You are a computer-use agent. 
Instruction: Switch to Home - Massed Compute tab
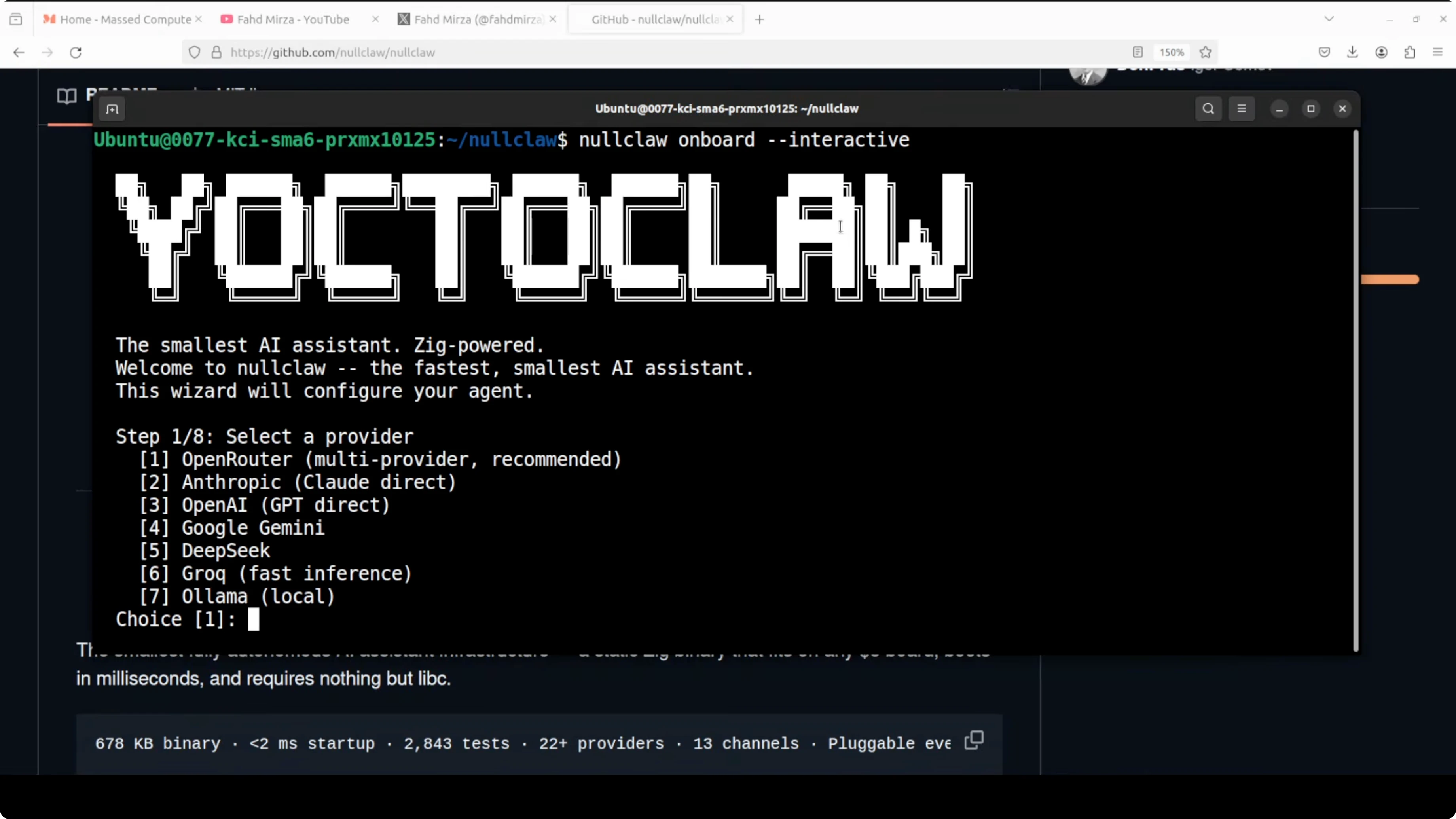[x=125, y=19]
